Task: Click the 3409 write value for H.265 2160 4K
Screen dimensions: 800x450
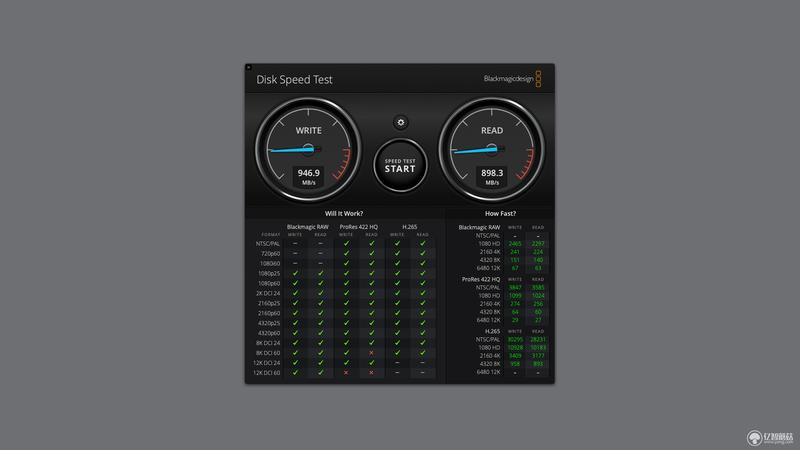Action: click(515, 356)
